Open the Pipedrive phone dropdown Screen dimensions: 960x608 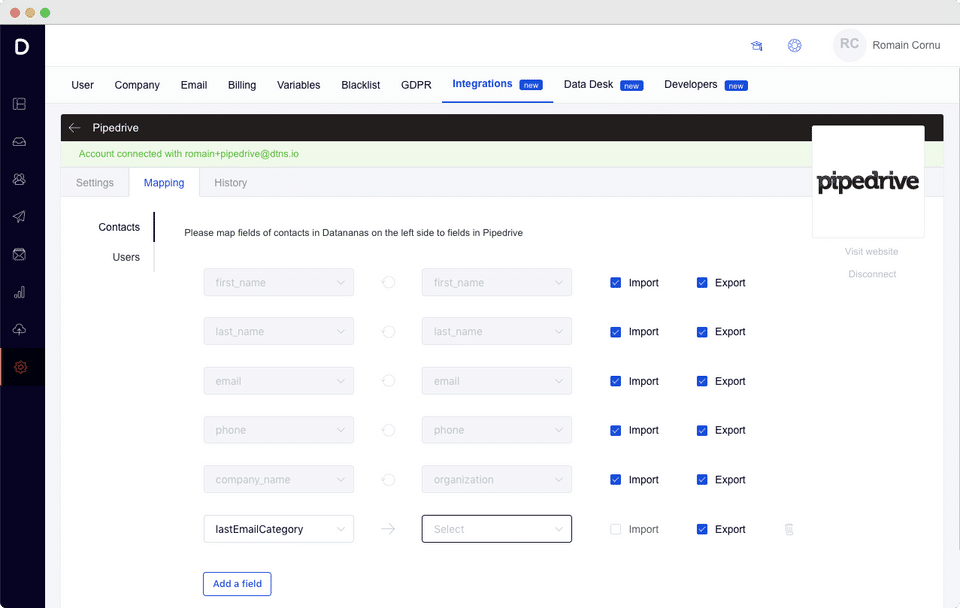click(497, 430)
